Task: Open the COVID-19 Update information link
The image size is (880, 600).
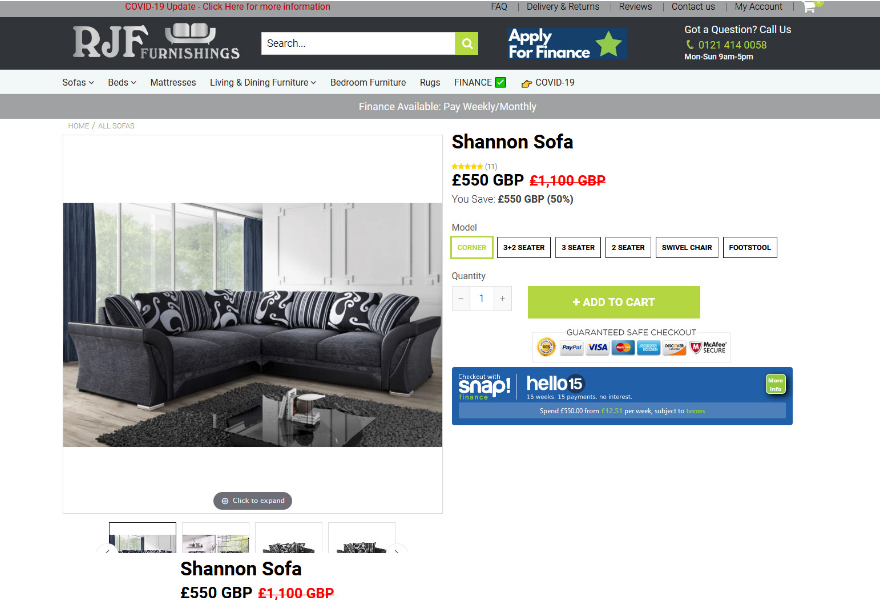Action: (227, 7)
